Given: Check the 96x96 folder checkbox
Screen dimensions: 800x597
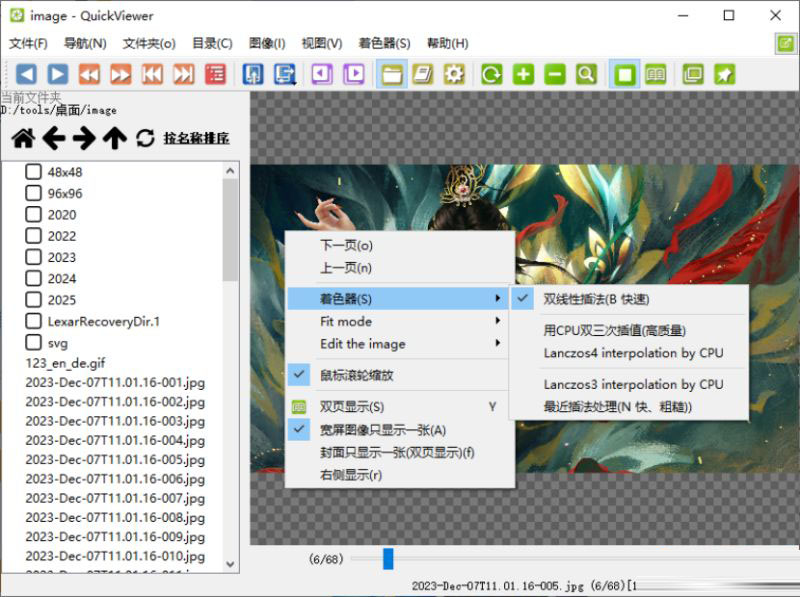Looking at the screenshot, I should point(33,193).
